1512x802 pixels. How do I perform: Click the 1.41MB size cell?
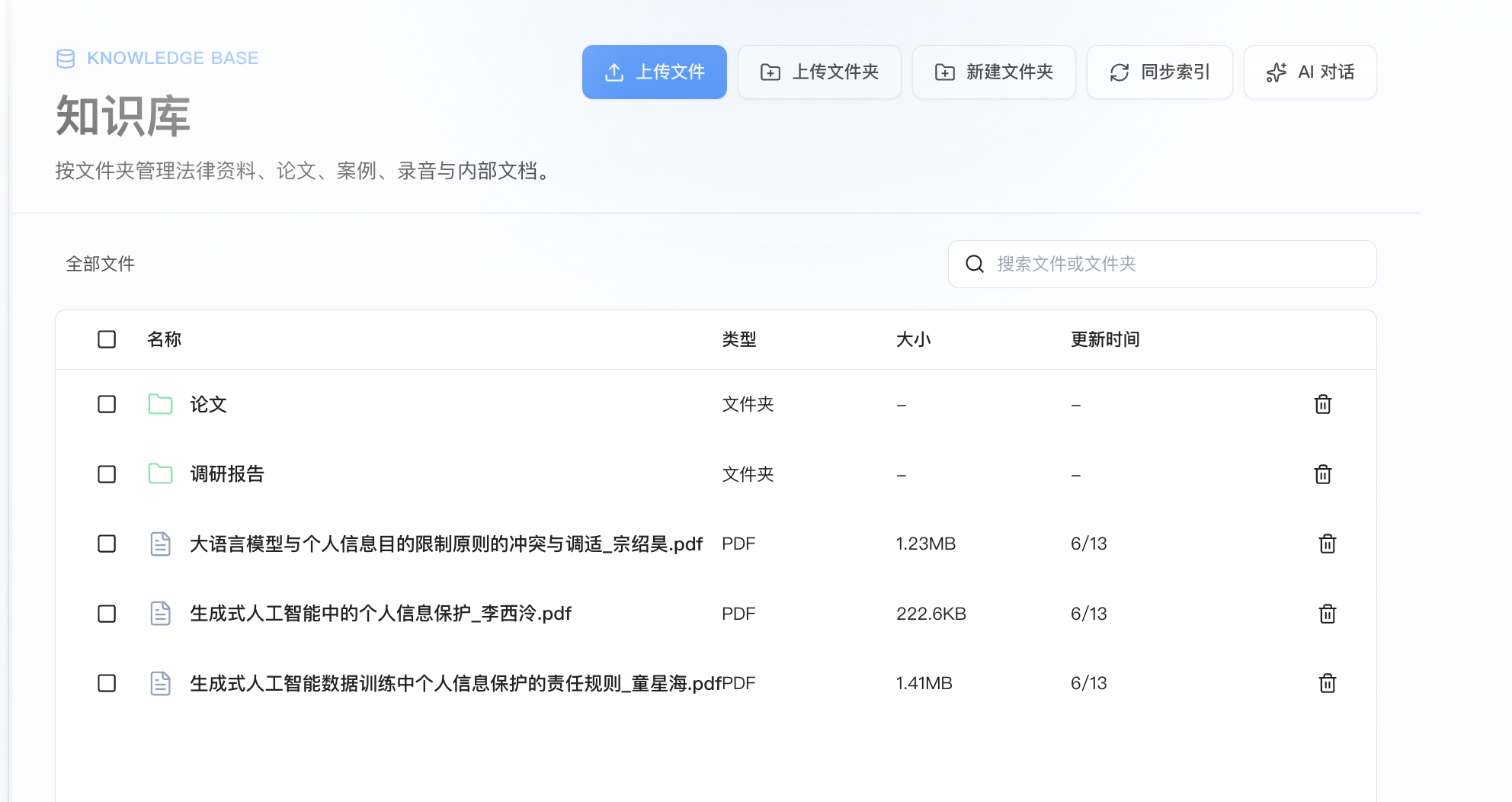924,683
